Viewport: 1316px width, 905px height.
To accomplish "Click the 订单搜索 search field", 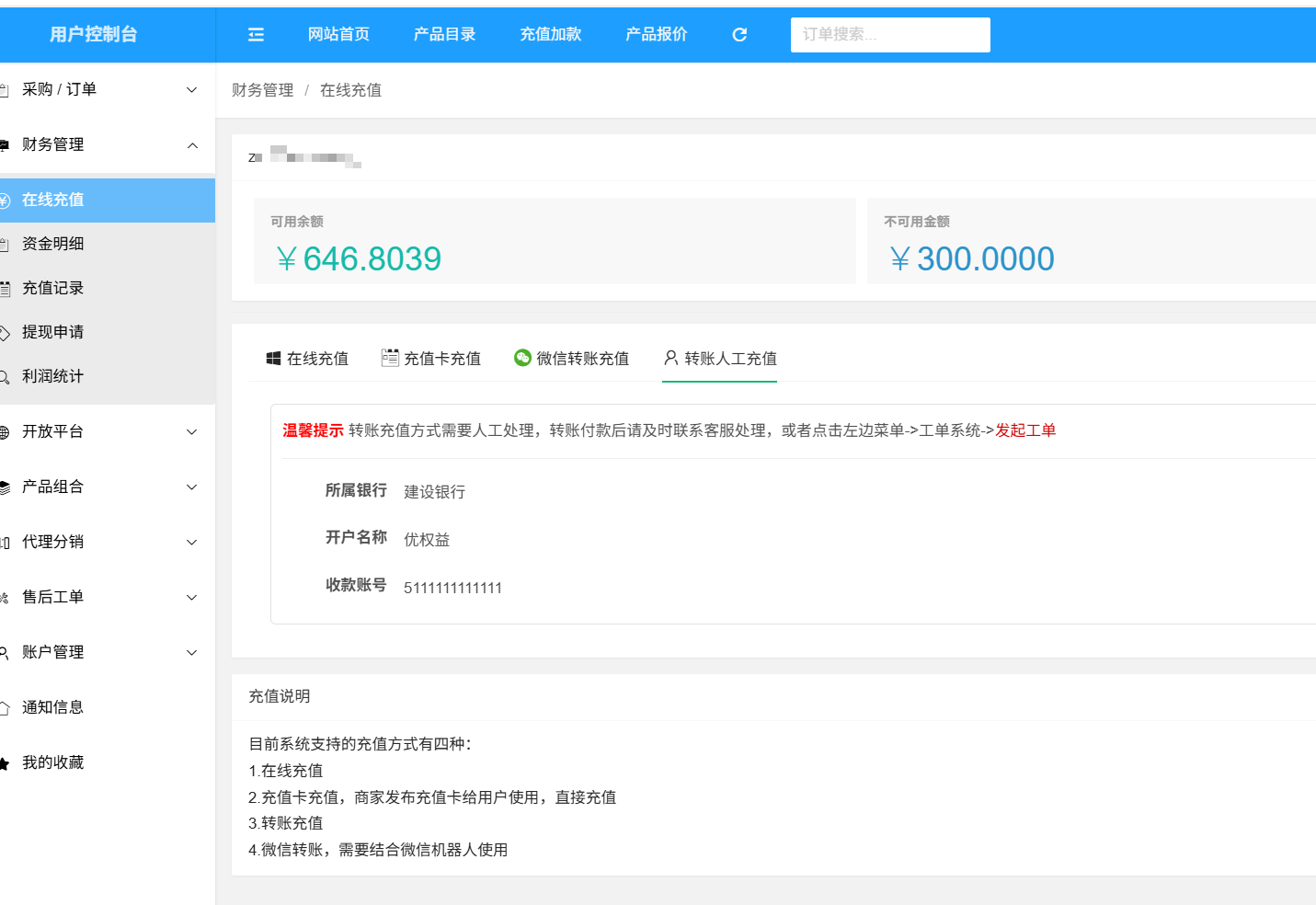I will [x=889, y=35].
